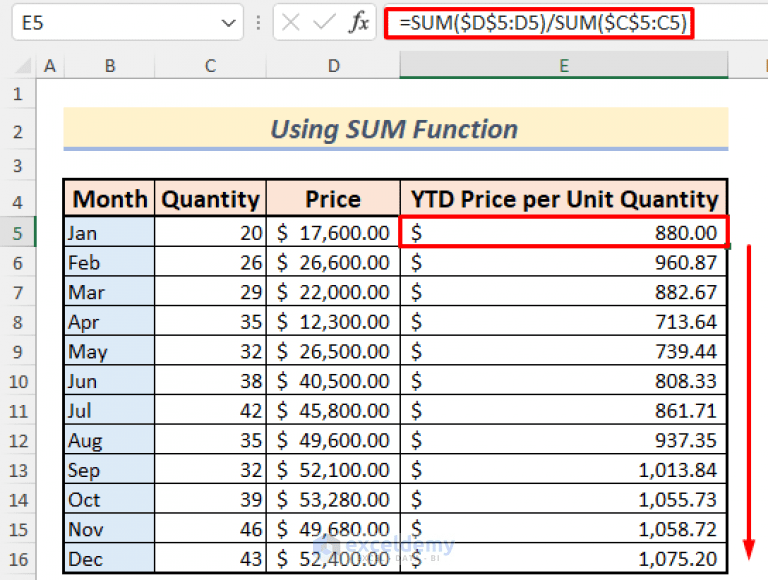This screenshot has width=768, height=580.
Task: Click the 'Dec' month cell
Action: tap(110, 559)
